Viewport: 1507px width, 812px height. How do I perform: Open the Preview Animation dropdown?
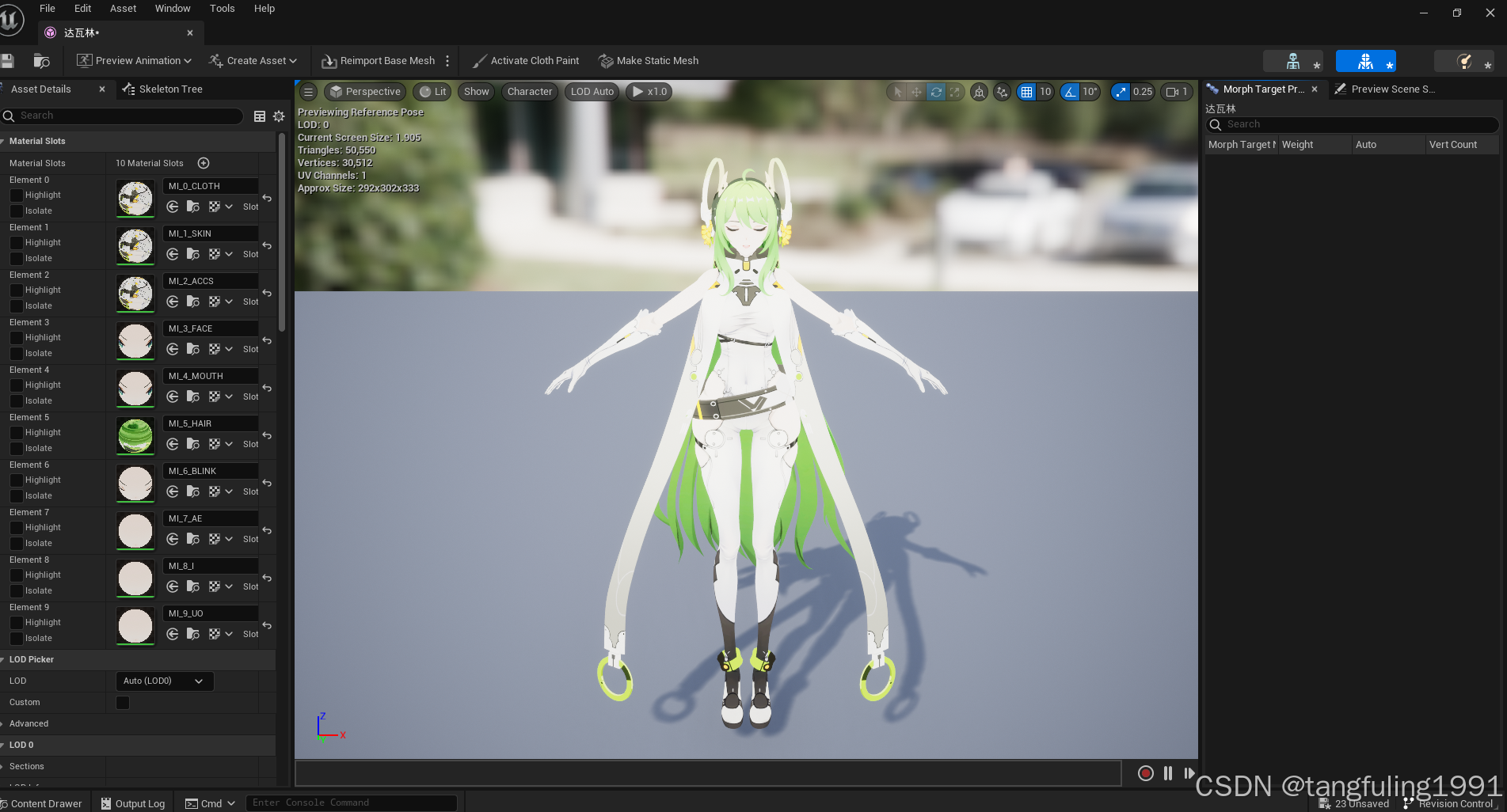tap(133, 60)
